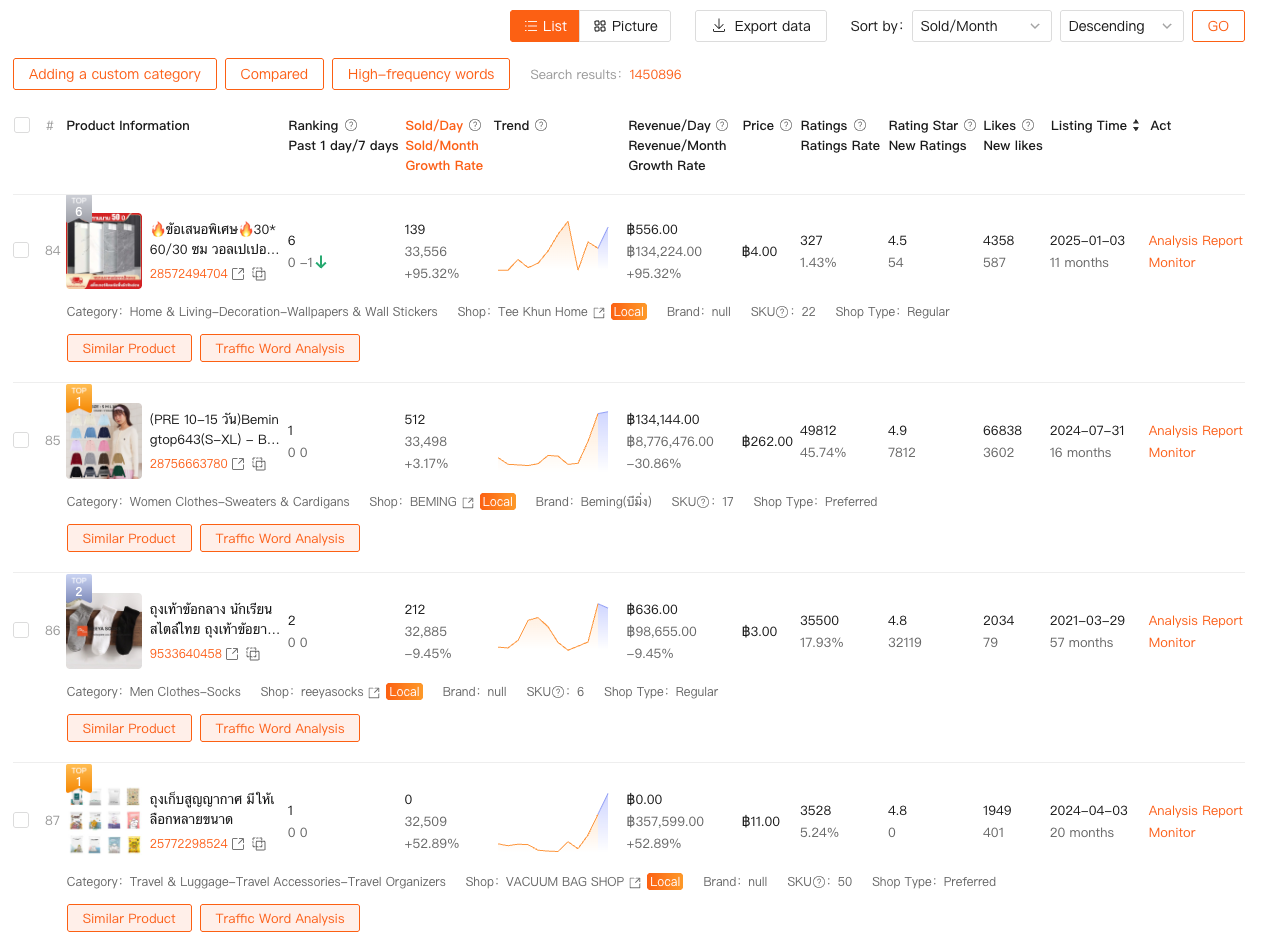Copy product ID 28756663780 using copy icon

coord(259,464)
